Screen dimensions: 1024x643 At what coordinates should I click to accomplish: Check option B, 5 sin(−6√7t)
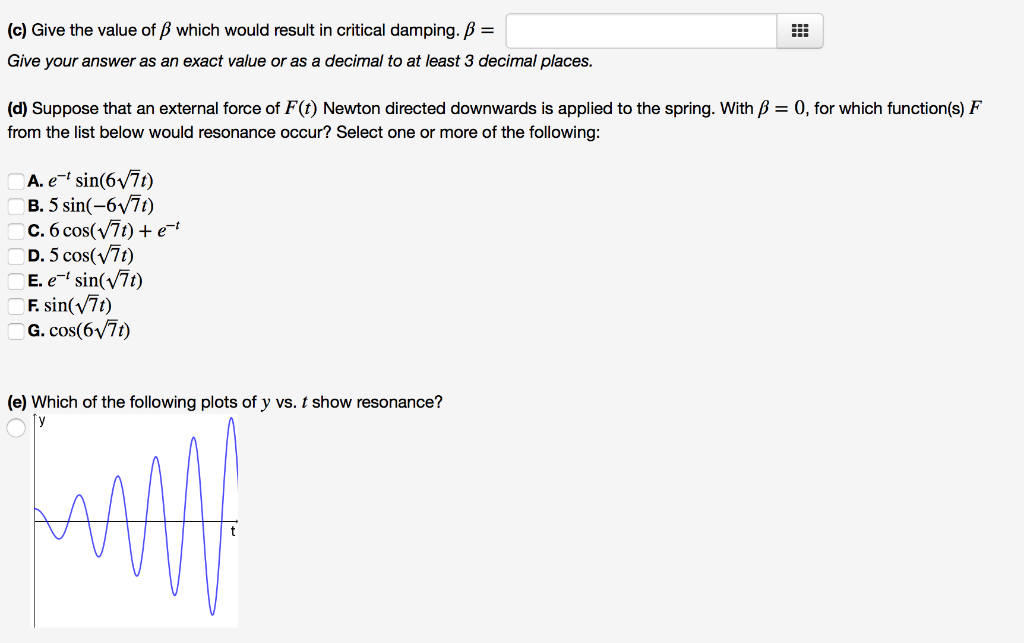pos(15,205)
